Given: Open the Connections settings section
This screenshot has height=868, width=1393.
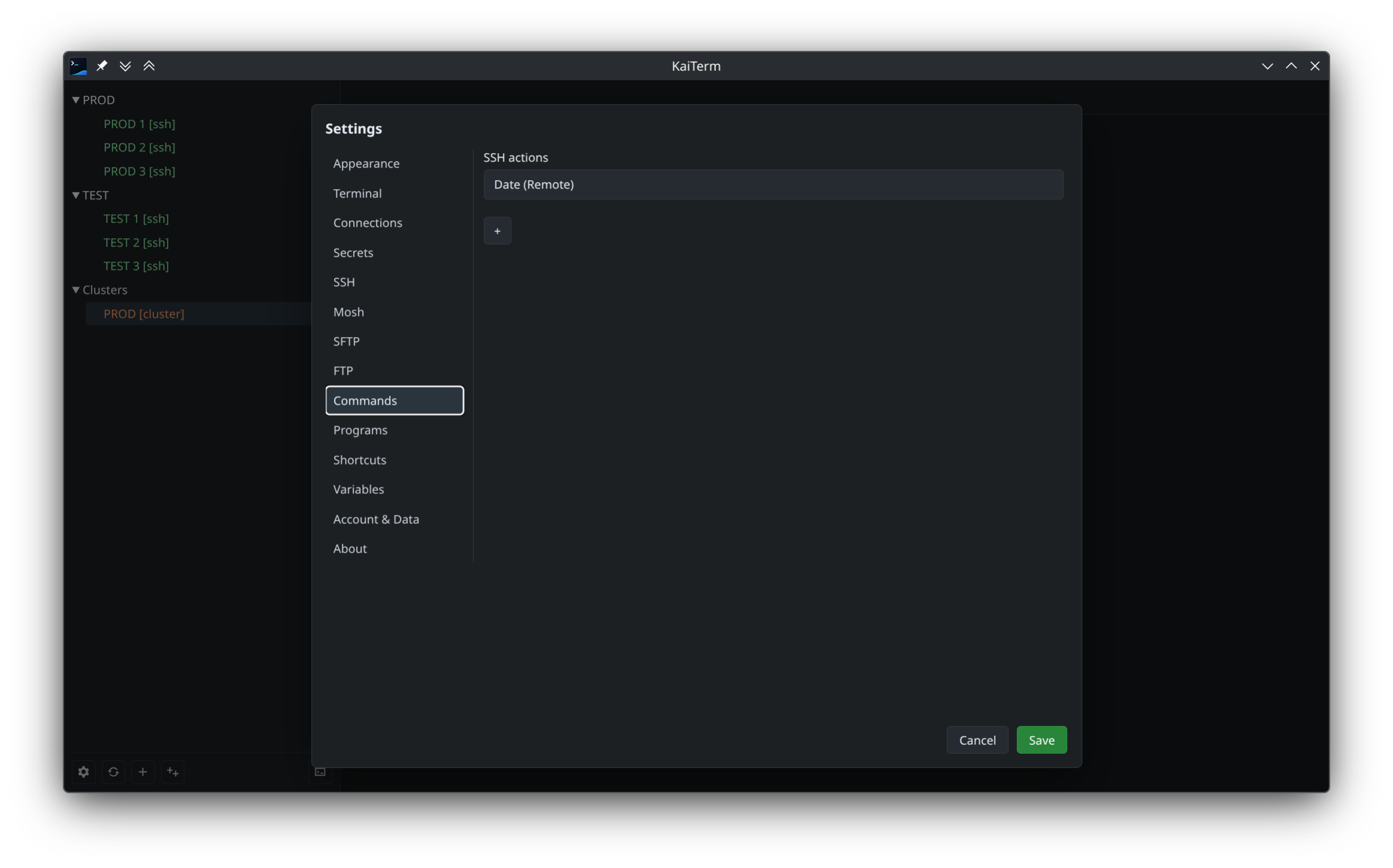Looking at the screenshot, I should click(x=394, y=223).
